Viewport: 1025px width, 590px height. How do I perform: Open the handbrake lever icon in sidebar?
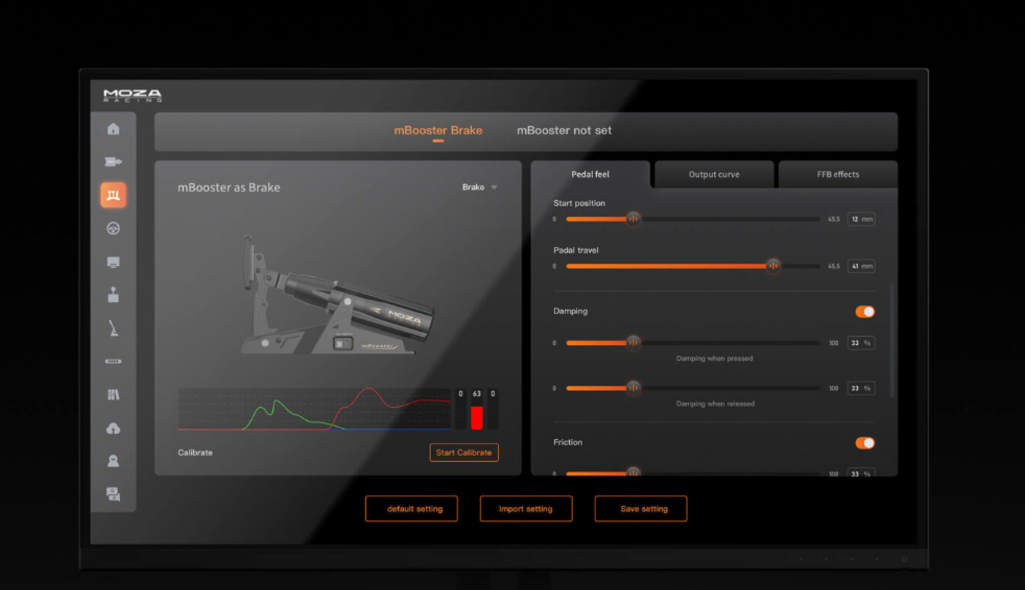pyautogui.click(x=113, y=328)
